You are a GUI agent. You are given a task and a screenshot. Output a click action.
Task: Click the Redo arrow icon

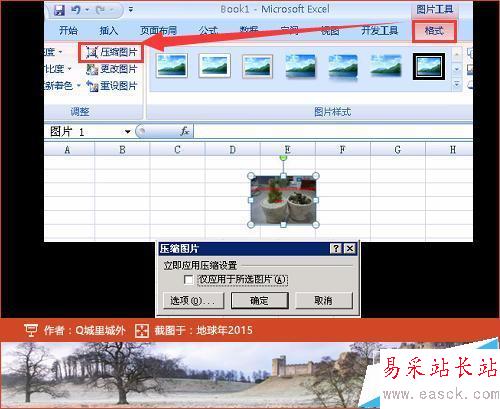click(100, 10)
